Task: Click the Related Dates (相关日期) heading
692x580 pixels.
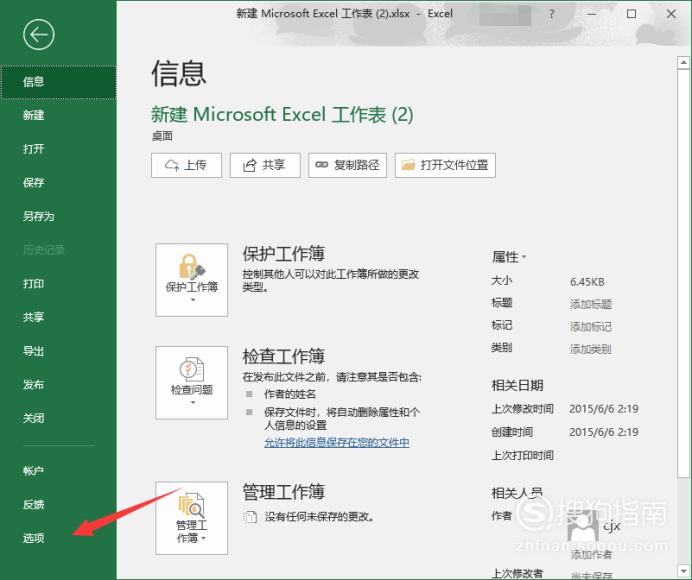Action: (x=517, y=385)
